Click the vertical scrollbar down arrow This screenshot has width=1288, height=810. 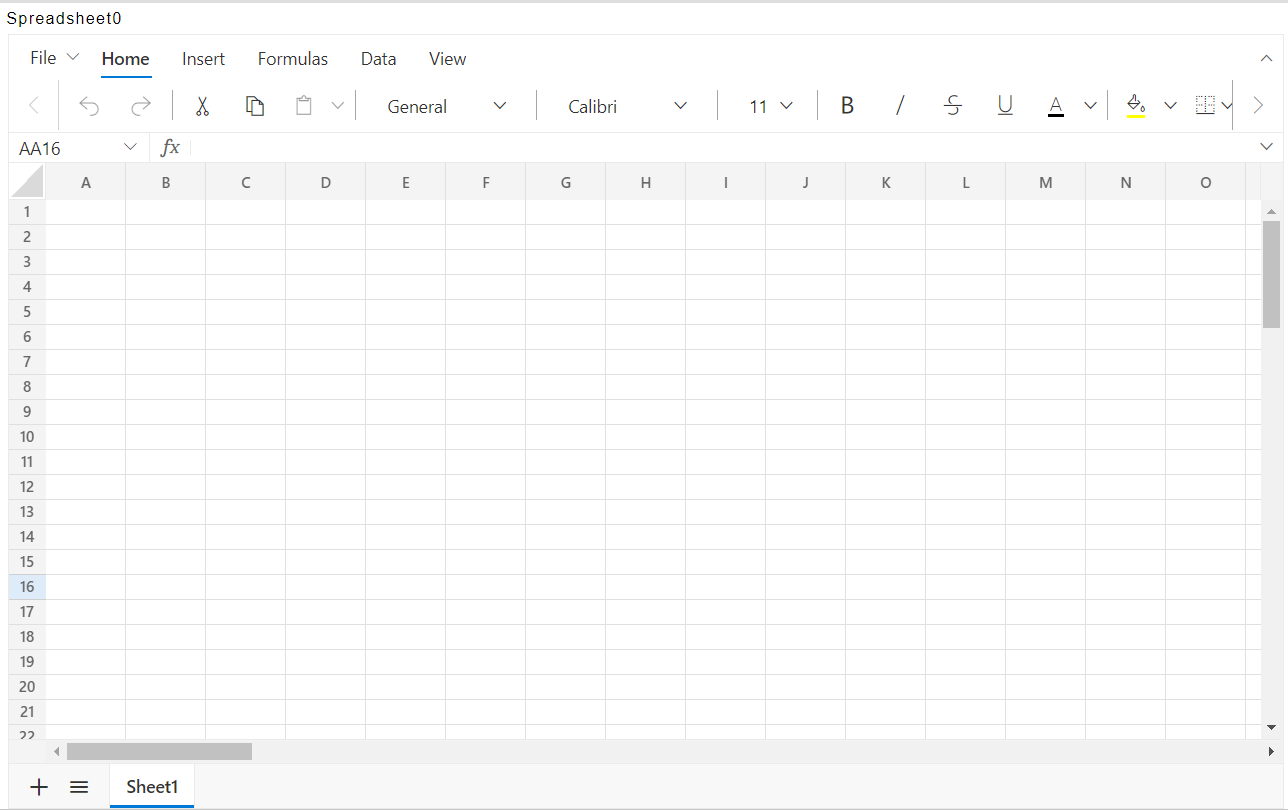(x=1272, y=727)
